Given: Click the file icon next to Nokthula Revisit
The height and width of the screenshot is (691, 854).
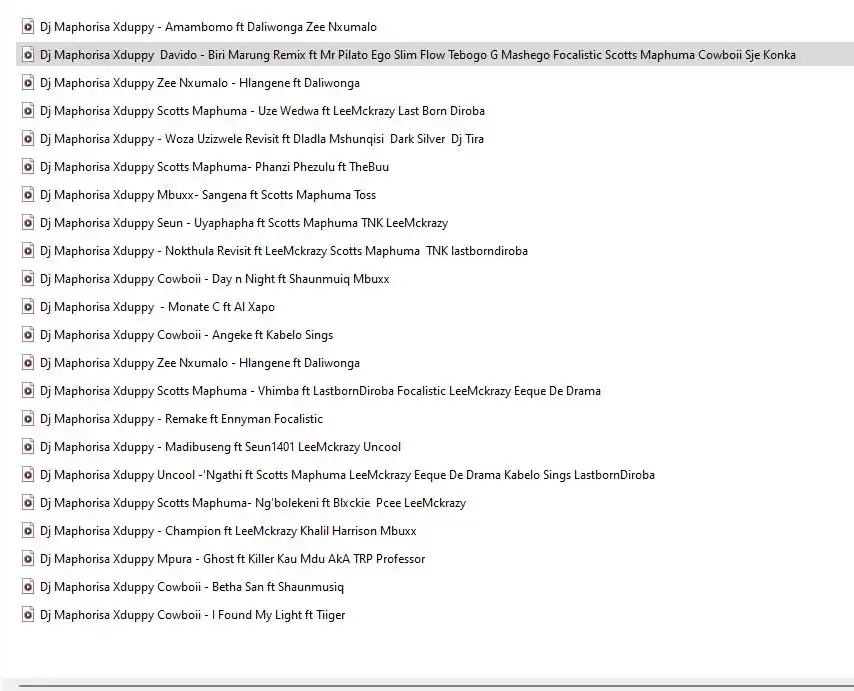Looking at the screenshot, I should tap(28, 250).
